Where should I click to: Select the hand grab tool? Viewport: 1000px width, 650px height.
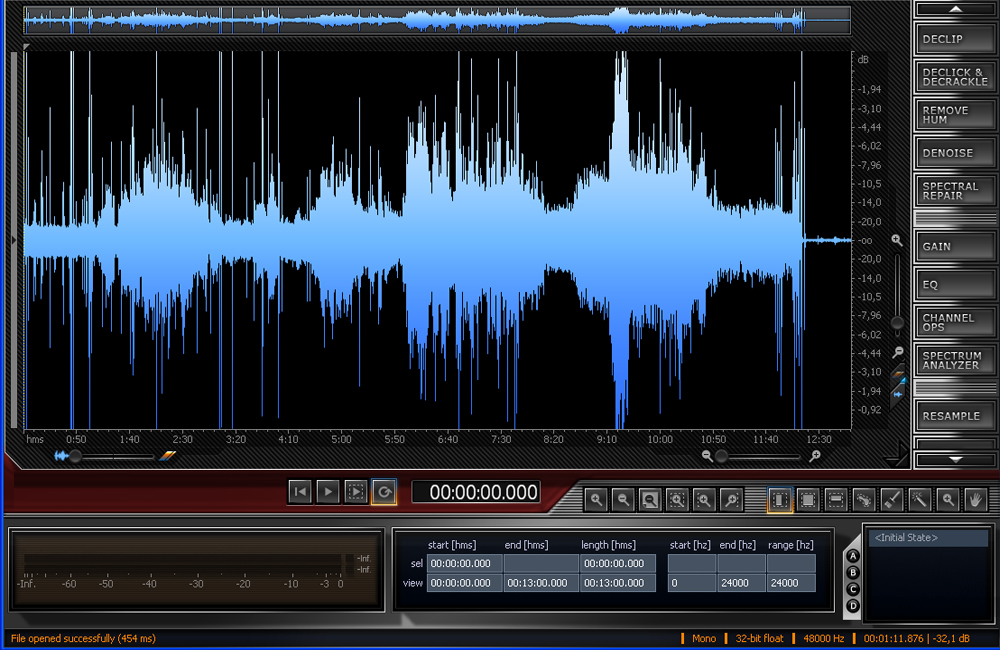click(975, 499)
